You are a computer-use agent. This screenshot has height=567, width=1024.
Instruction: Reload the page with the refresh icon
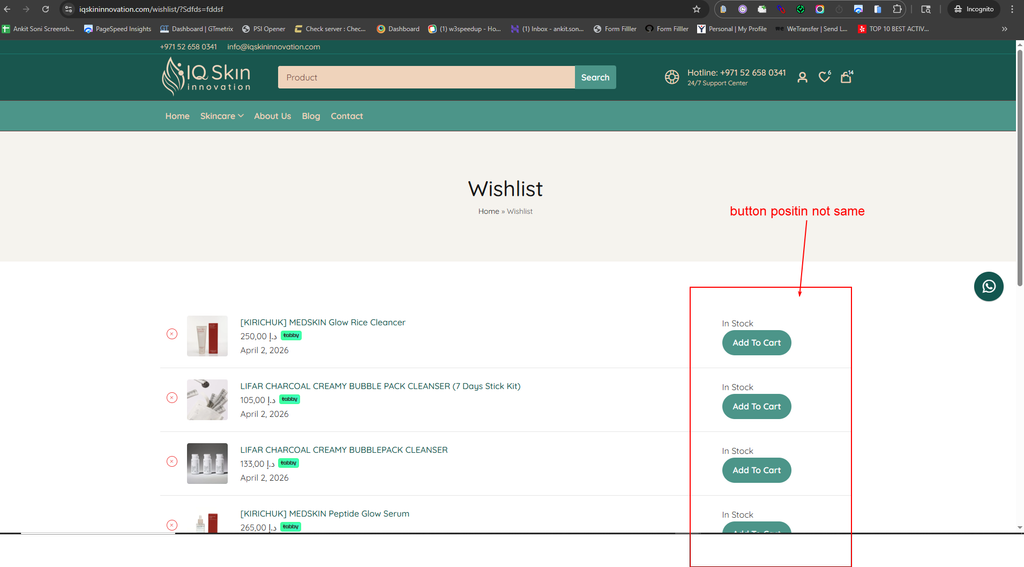[46, 9]
